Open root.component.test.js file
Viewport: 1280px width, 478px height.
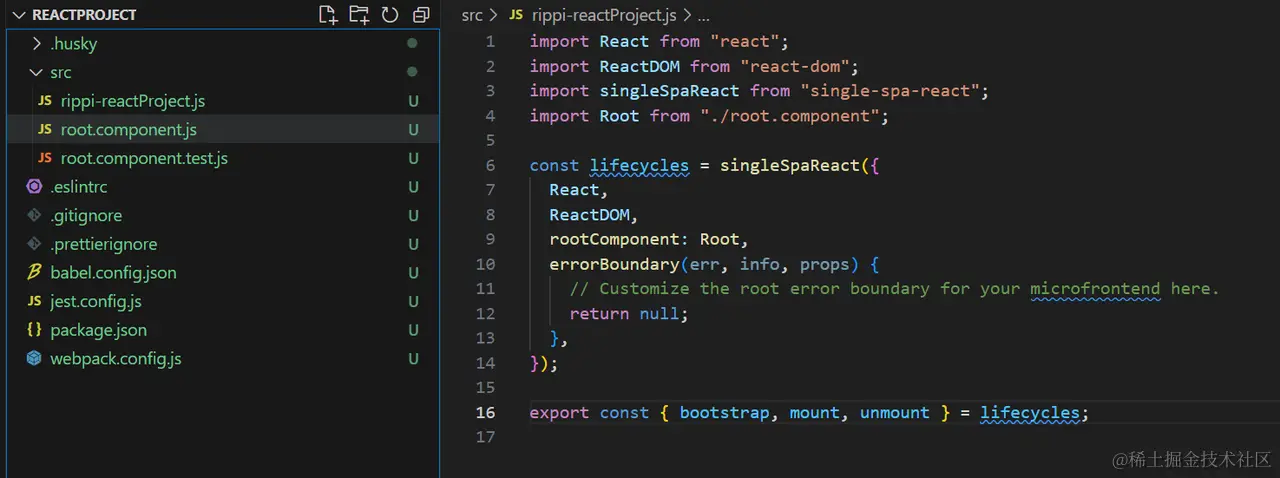point(144,158)
